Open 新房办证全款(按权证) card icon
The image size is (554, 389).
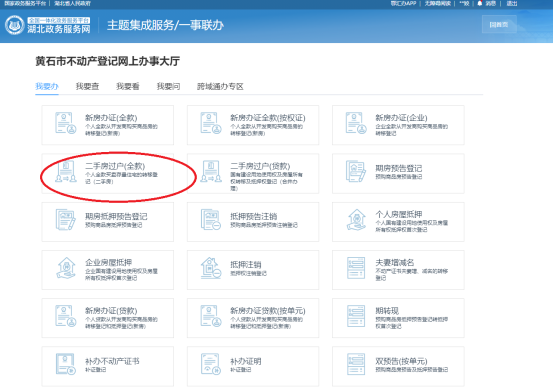pyautogui.click(x=211, y=123)
